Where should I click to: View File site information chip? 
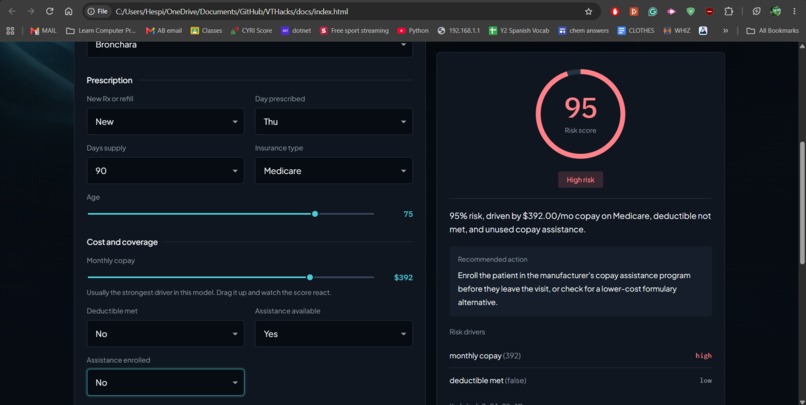[x=98, y=11]
